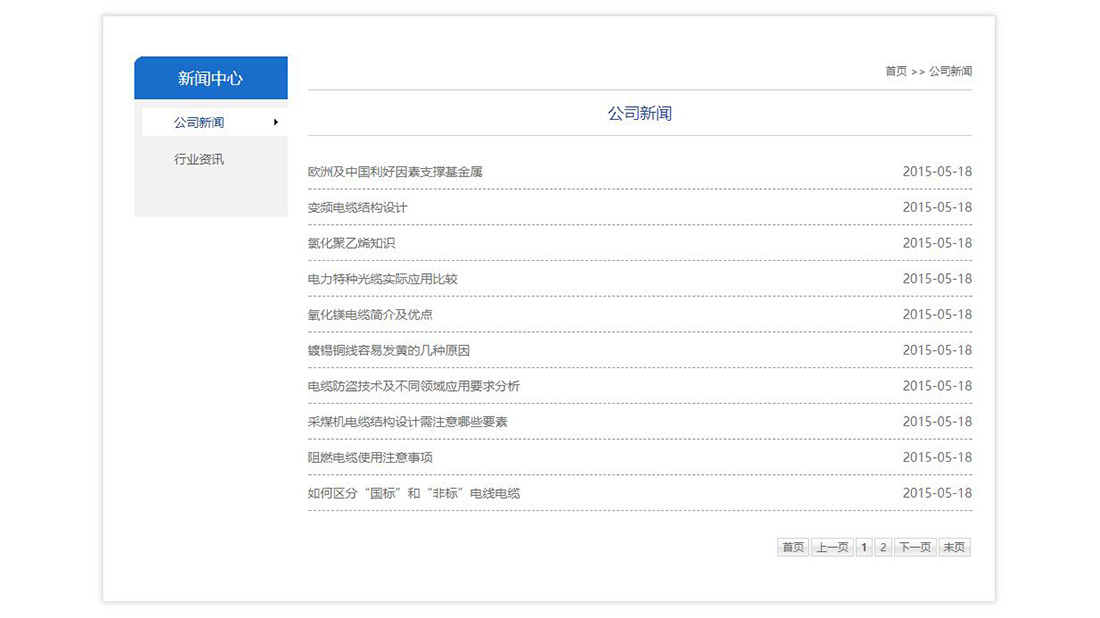Open 如何区分国标和非标电线电缆 article
The image size is (1100, 618).
click(x=412, y=493)
